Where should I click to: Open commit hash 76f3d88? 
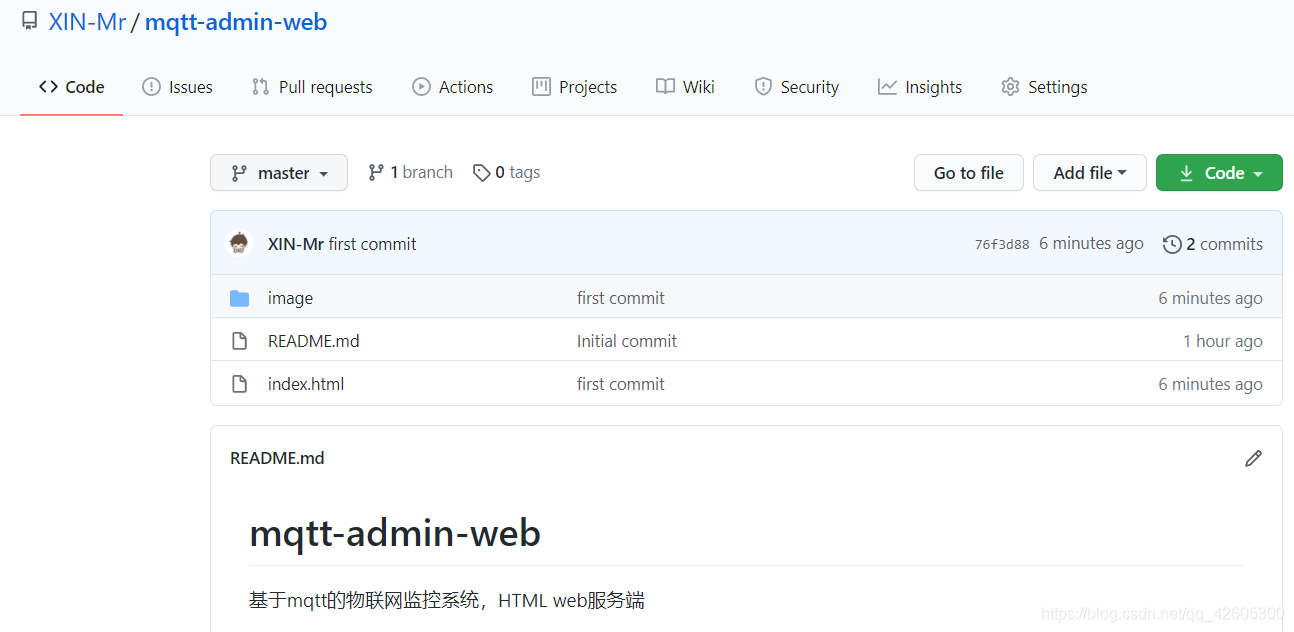(1002, 244)
